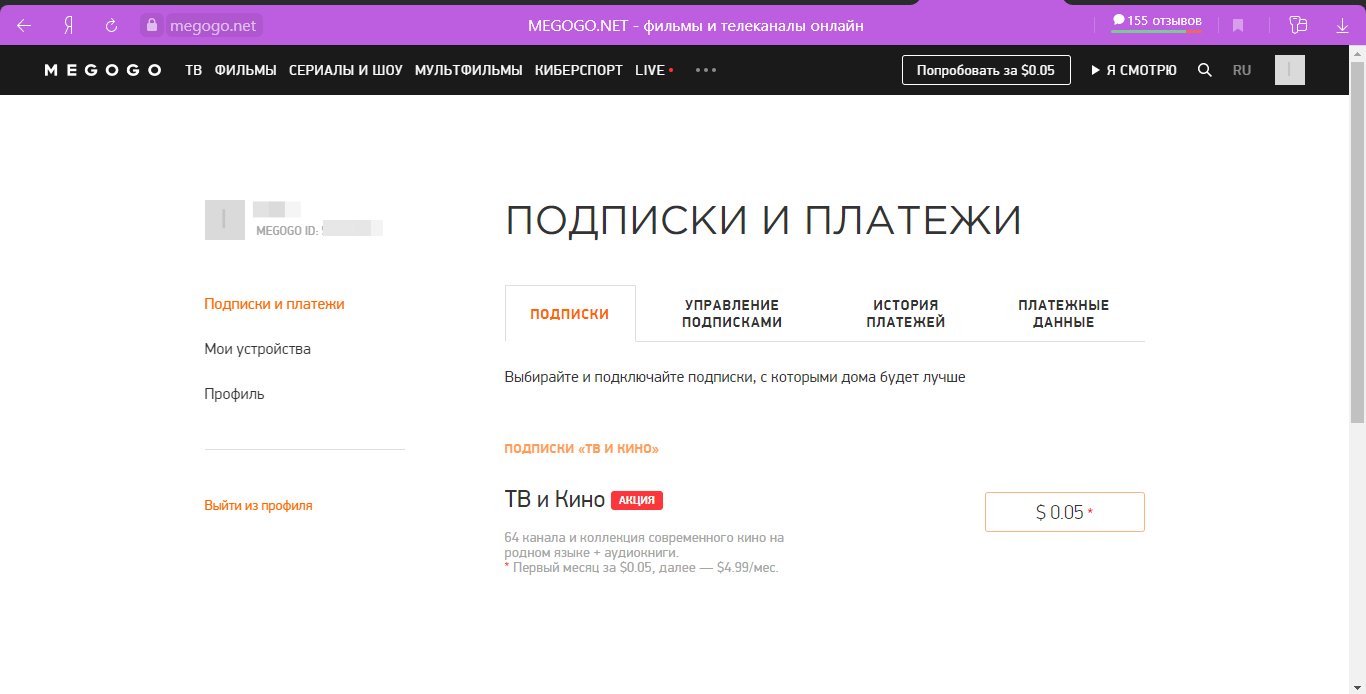Bookmark this page with the bookmark icon
Image resolution: width=1366 pixels, height=694 pixels.
[x=1238, y=26]
